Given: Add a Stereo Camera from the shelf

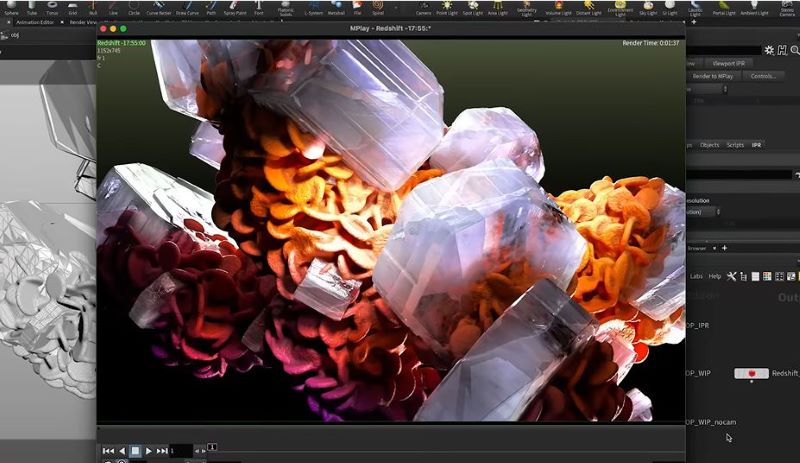Looking at the screenshot, I should point(787,8).
